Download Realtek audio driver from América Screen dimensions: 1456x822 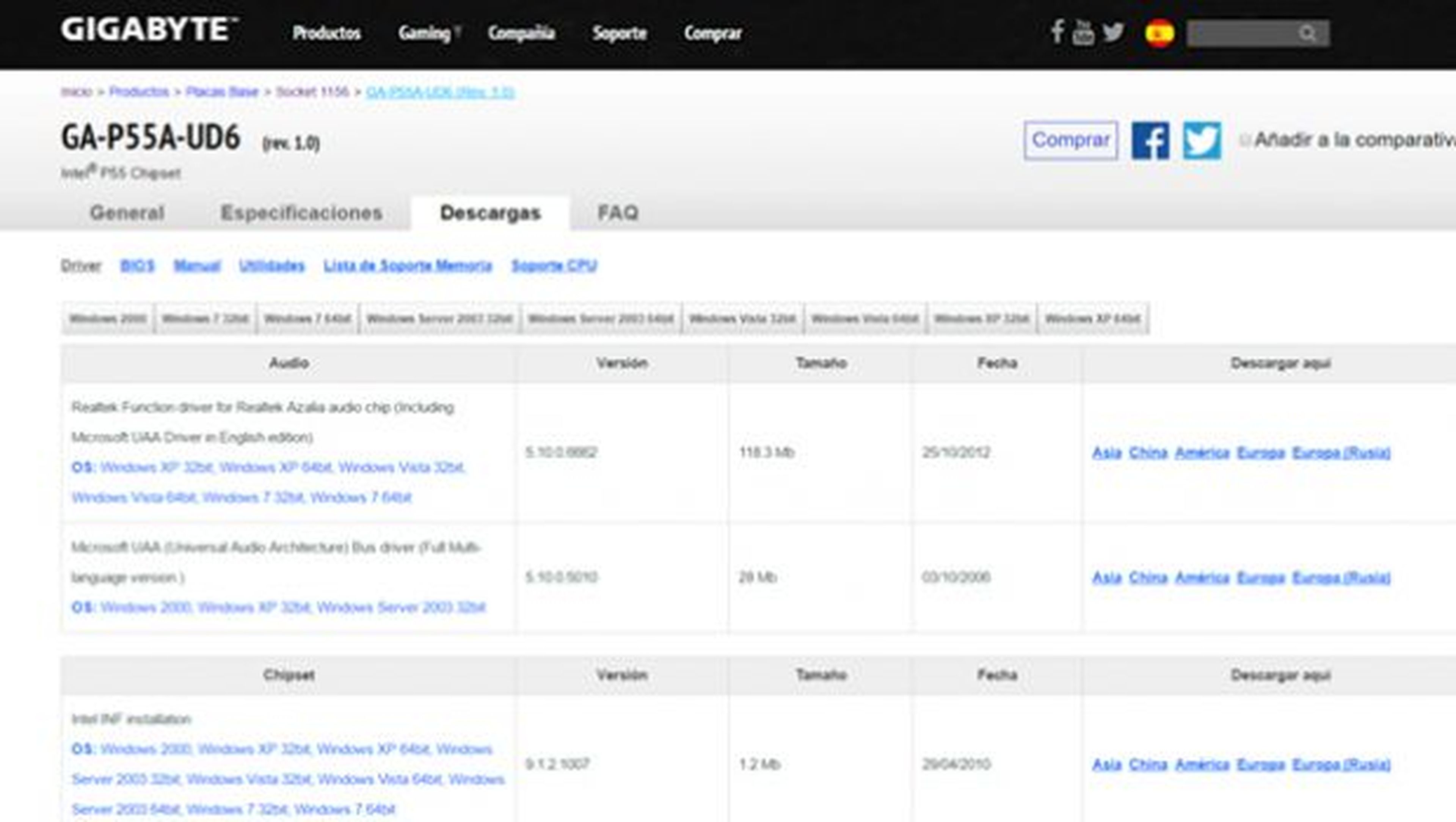1202,453
